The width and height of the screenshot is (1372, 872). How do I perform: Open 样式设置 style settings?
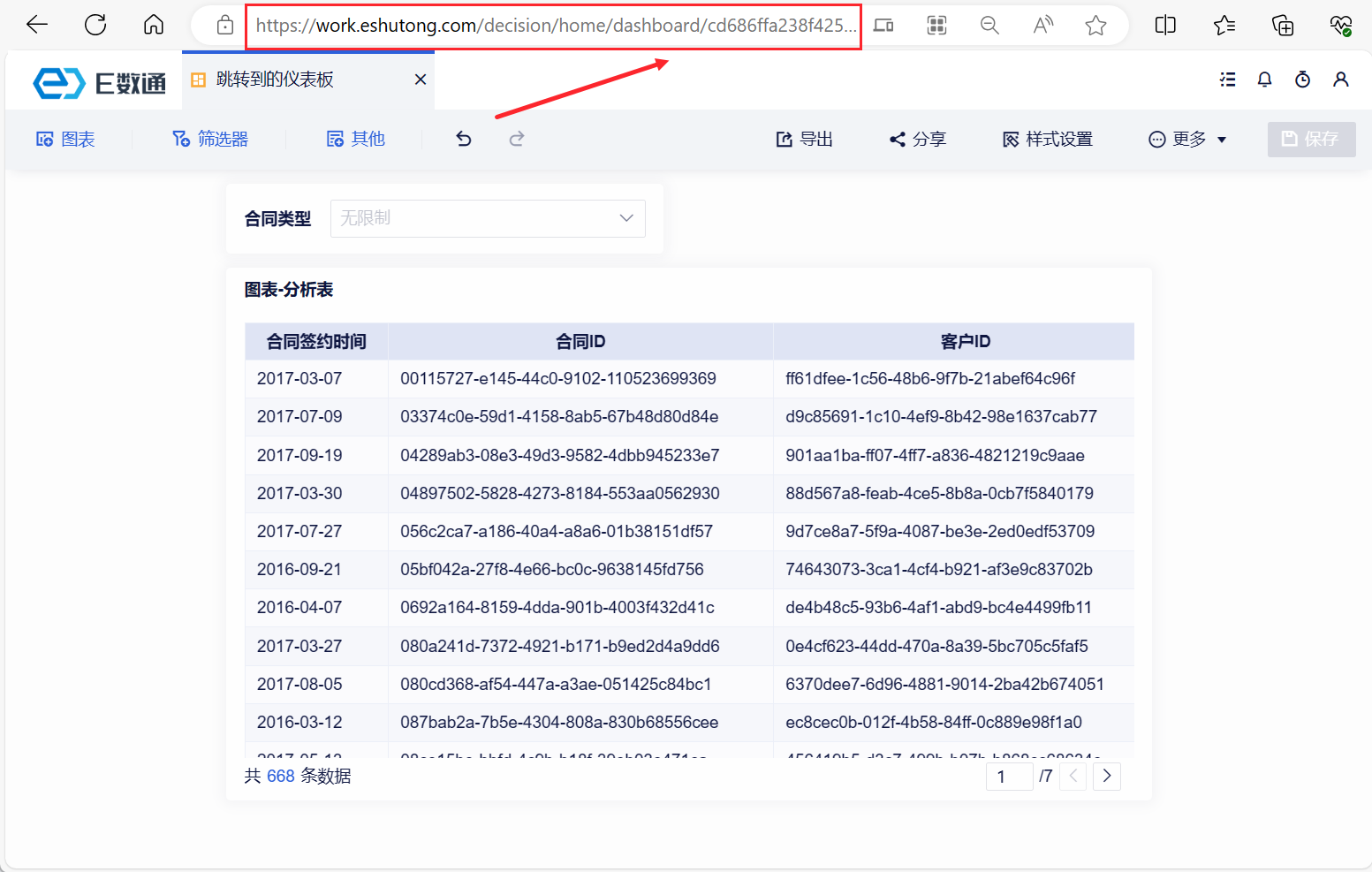(x=1048, y=140)
